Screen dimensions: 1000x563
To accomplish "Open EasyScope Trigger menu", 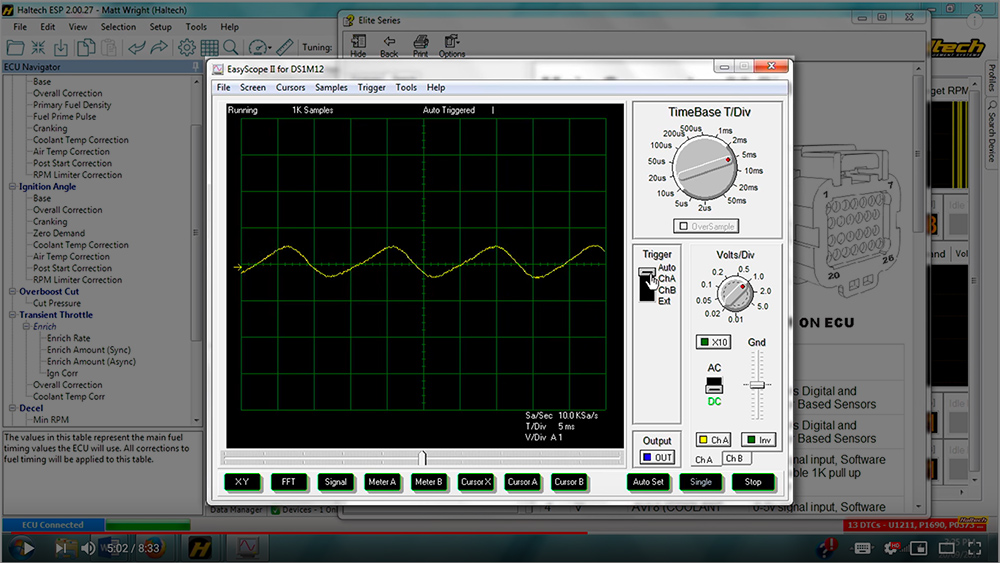I will point(371,87).
